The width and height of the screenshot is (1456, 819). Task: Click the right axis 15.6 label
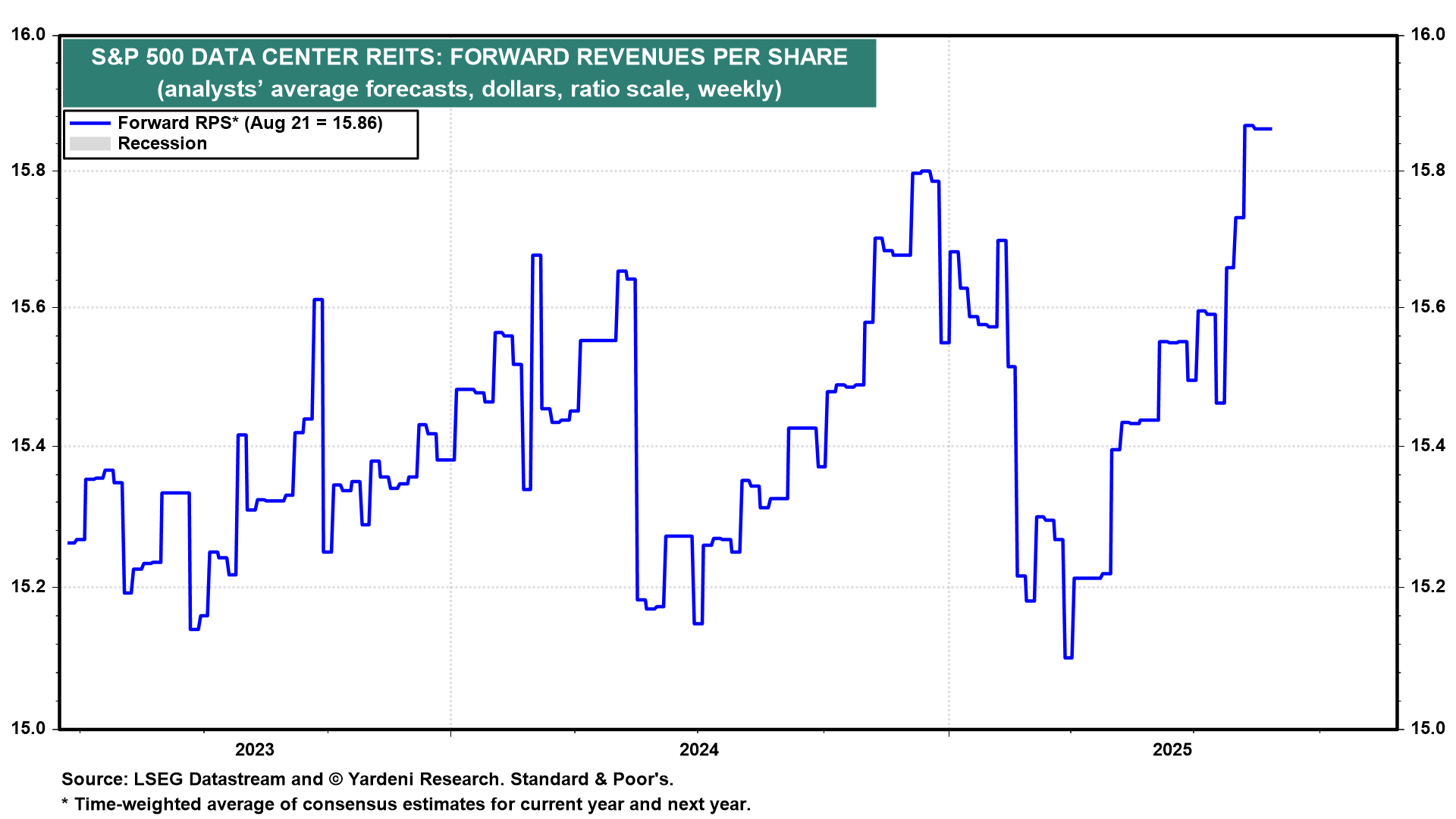click(1427, 306)
